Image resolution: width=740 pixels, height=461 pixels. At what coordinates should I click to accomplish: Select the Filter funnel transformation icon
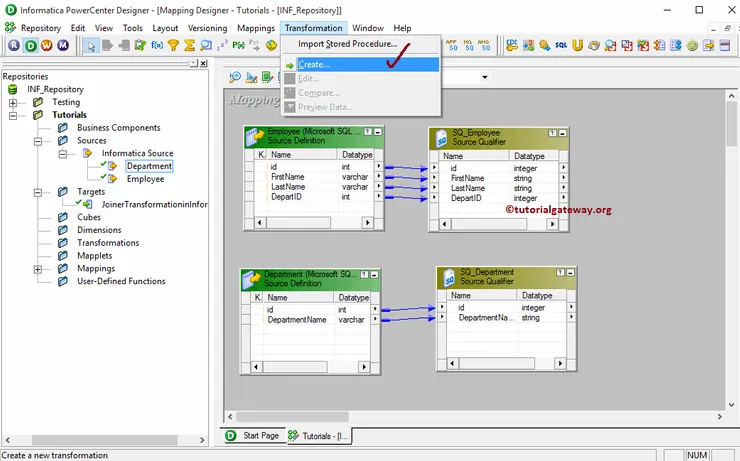174,45
